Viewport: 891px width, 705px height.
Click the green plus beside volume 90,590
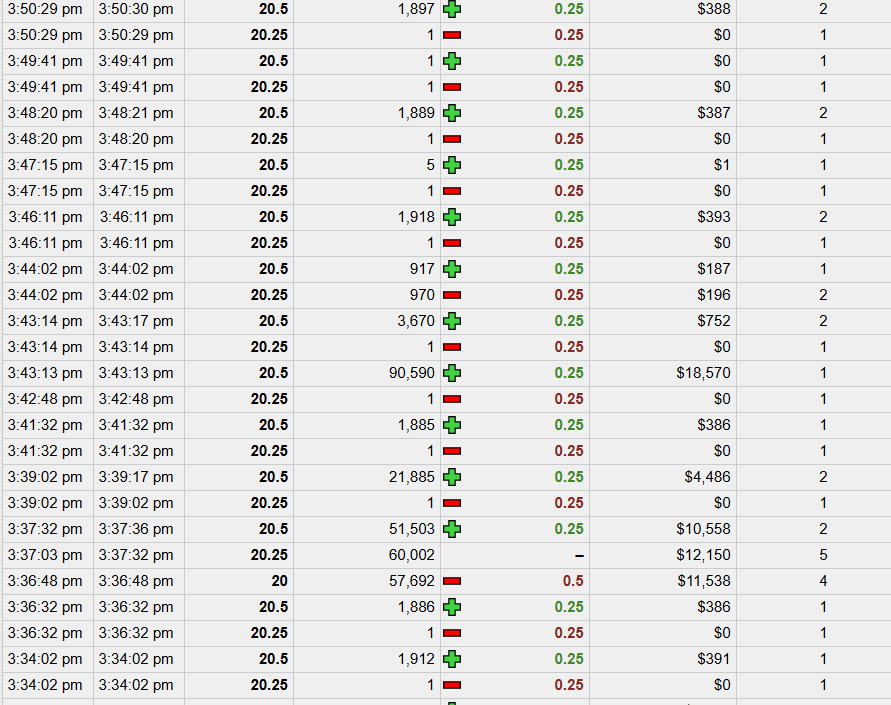tap(452, 373)
